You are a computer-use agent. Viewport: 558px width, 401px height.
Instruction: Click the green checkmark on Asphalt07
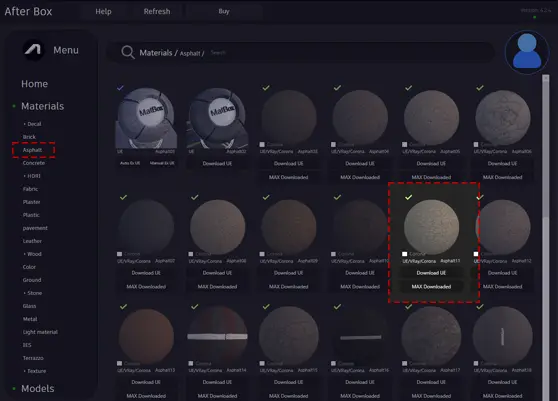(123, 197)
